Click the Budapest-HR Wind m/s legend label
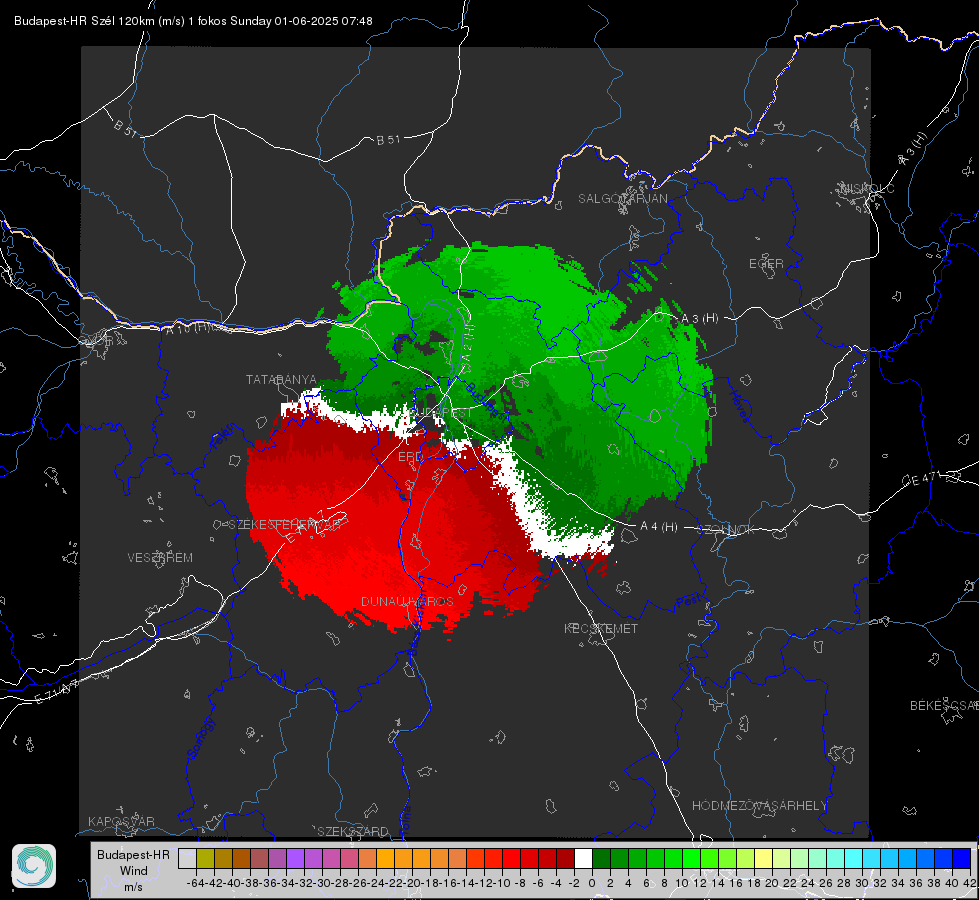 [134, 871]
